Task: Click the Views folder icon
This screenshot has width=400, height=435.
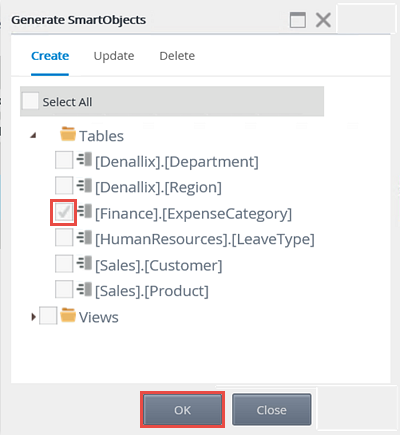Action: (68, 315)
